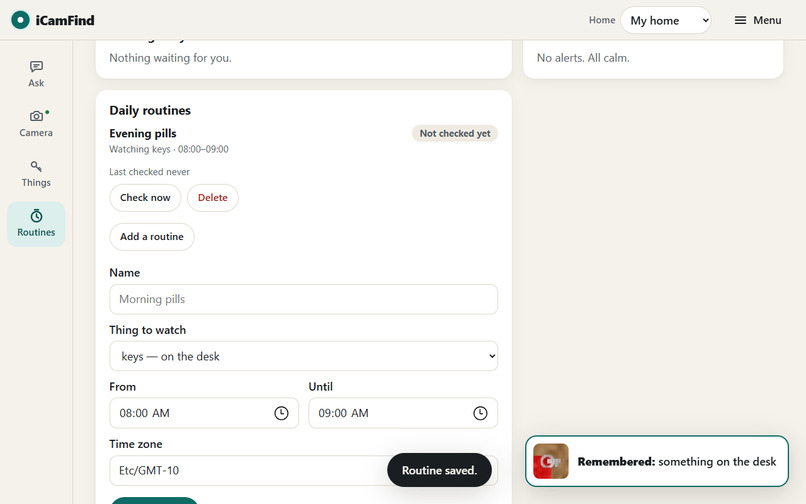
Task: Click the Home label in header
Action: 602,20
